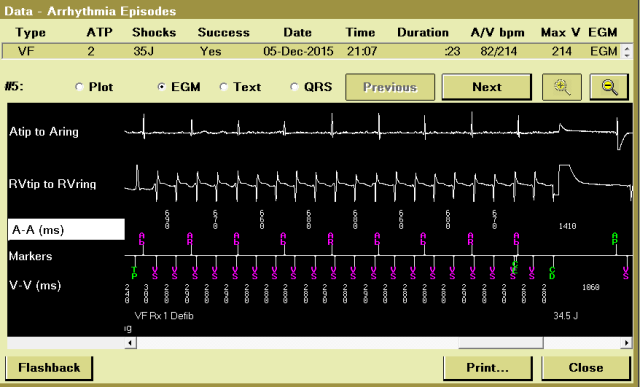Click the horizontal scrollbar thumb
The width and height of the screenshot is (640, 387).
[501, 343]
